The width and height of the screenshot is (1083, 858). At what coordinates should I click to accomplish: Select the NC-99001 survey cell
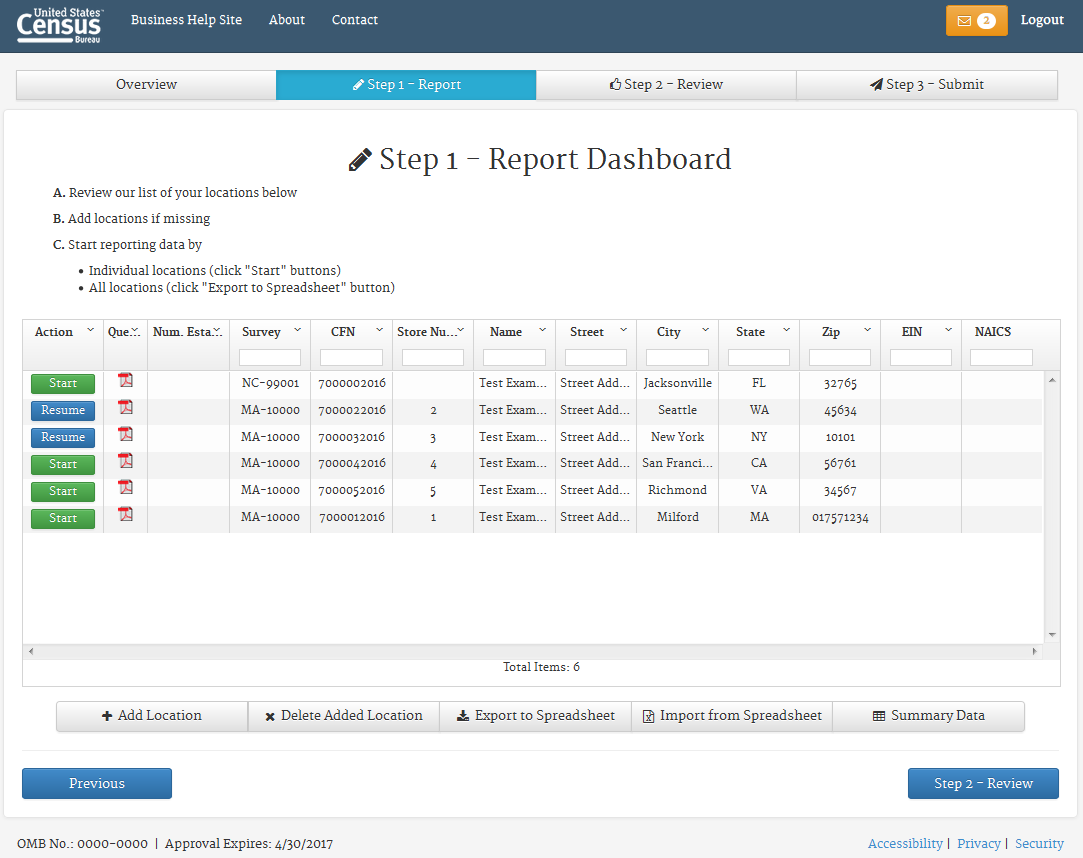[x=270, y=383]
